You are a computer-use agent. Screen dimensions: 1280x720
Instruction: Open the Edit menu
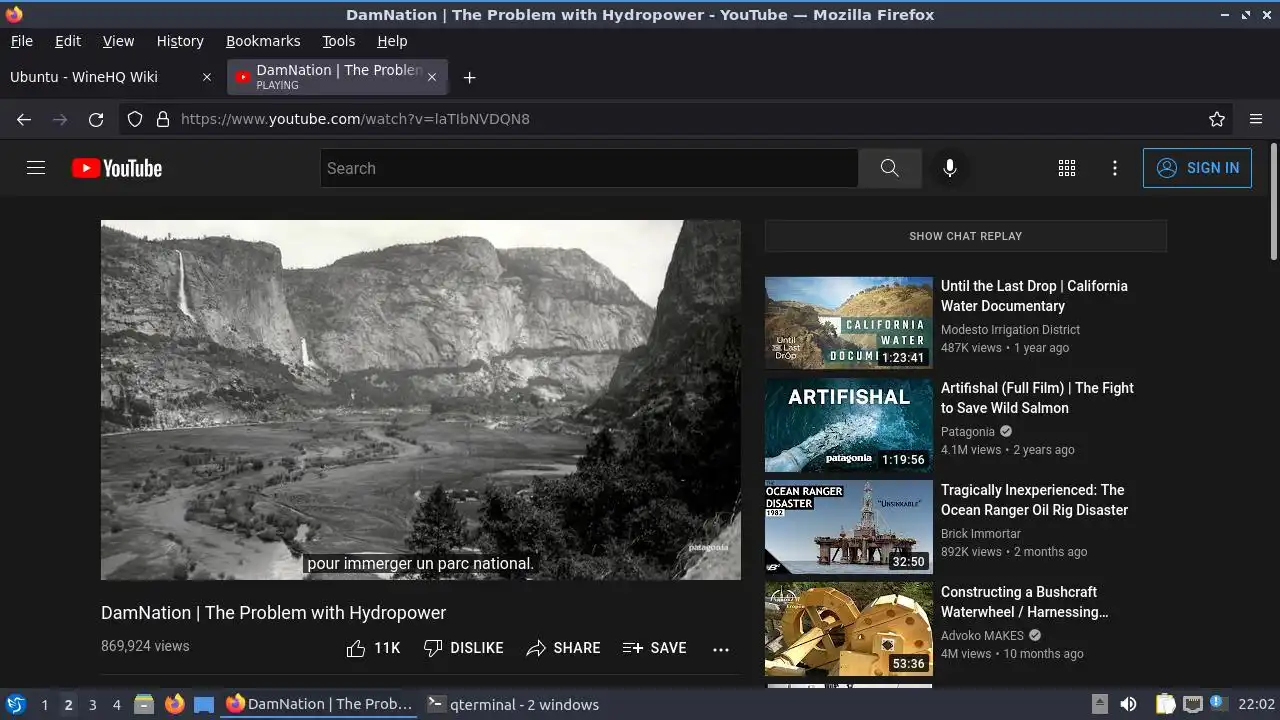[x=68, y=41]
